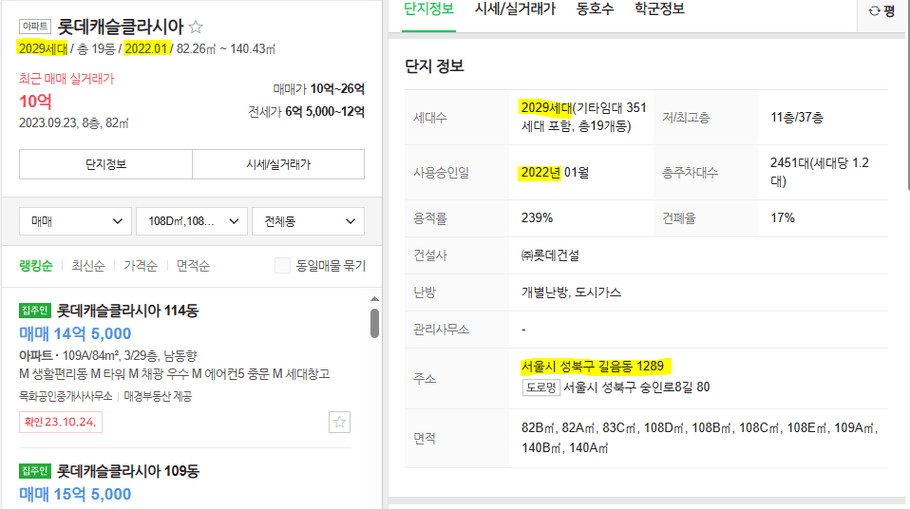910x509 pixels.
Task: Open the 롯데캐슬클라시아 109동 listing title
Action: click(x=128, y=471)
